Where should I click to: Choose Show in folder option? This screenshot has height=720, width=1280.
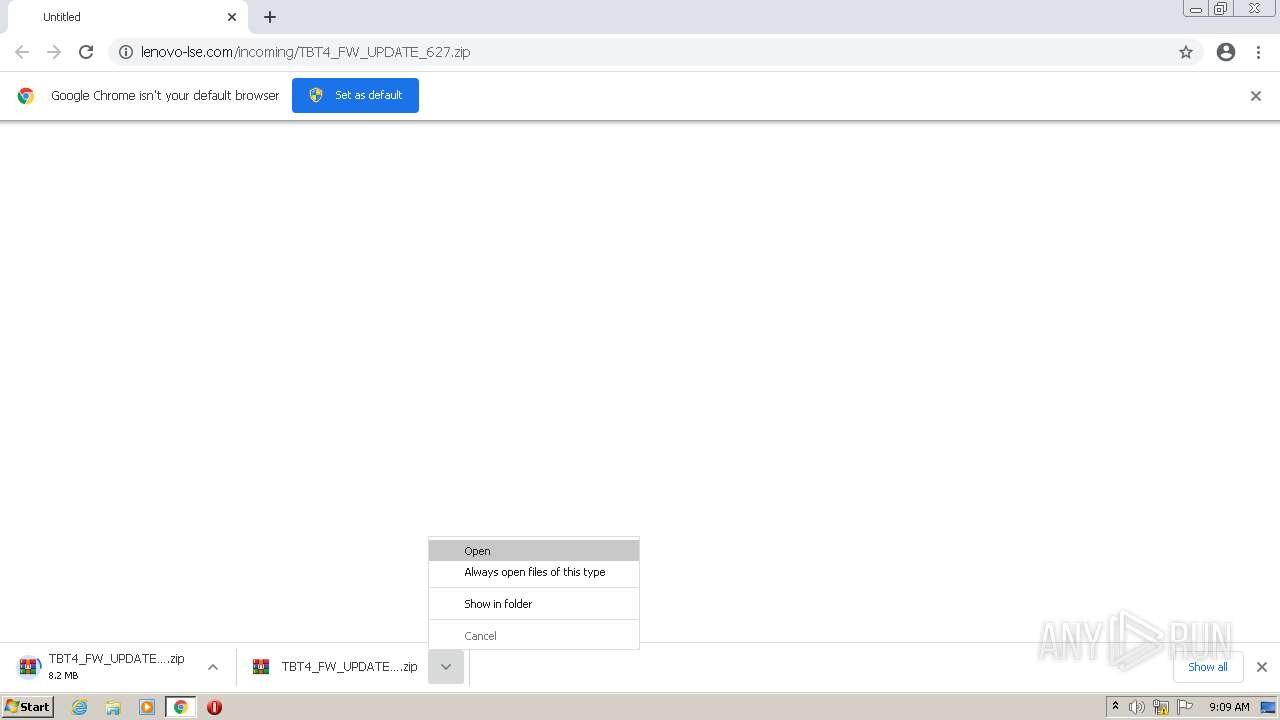[534, 604]
